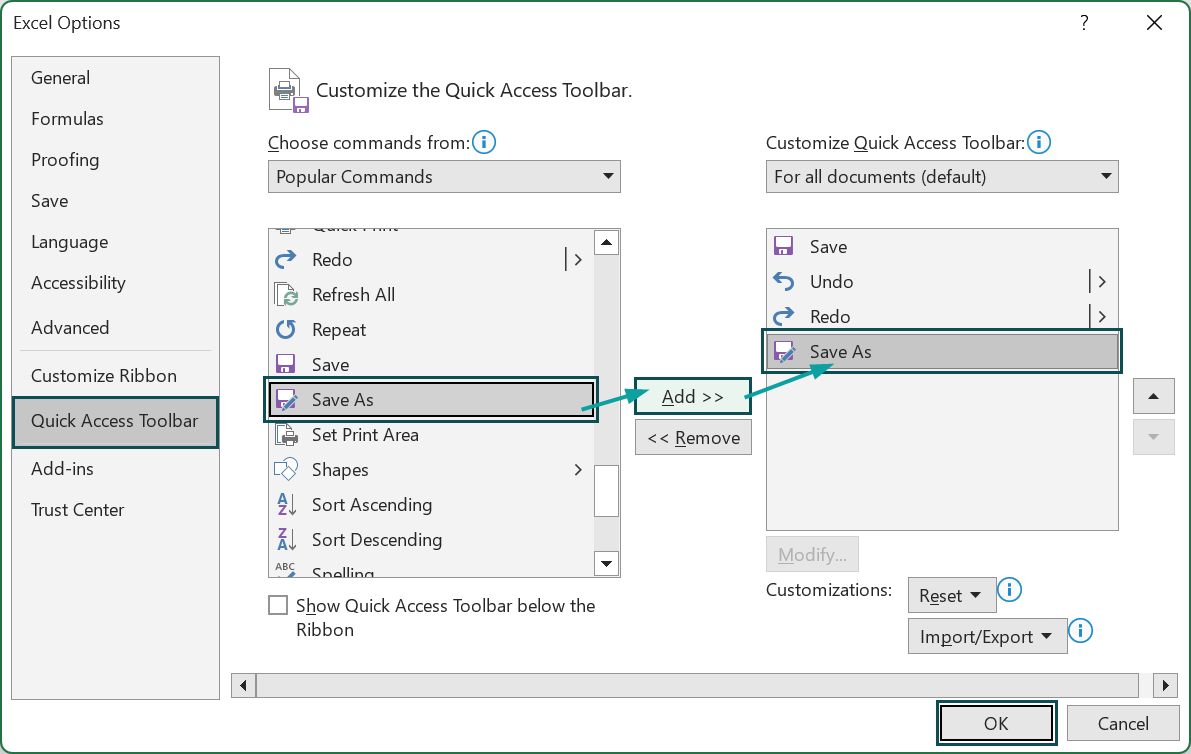Click the Sort Ascending A-Z icon
This screenshot has height=754, width=1191.
coord(286,505)
